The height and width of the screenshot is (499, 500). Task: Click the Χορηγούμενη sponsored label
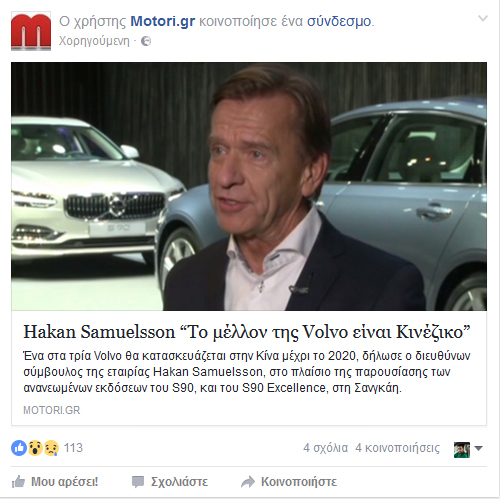click(x=94, y=41)
